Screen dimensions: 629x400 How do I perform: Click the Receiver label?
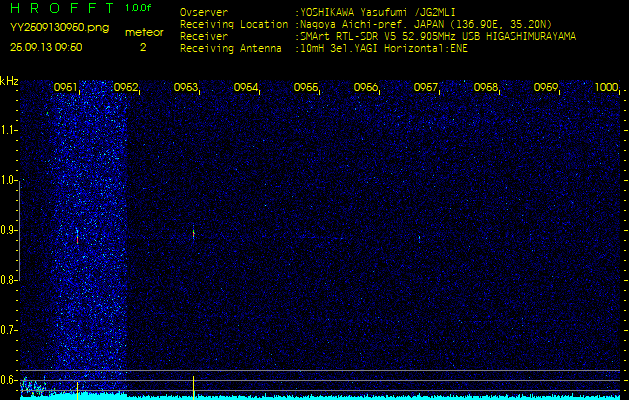[x=204, y=37]
